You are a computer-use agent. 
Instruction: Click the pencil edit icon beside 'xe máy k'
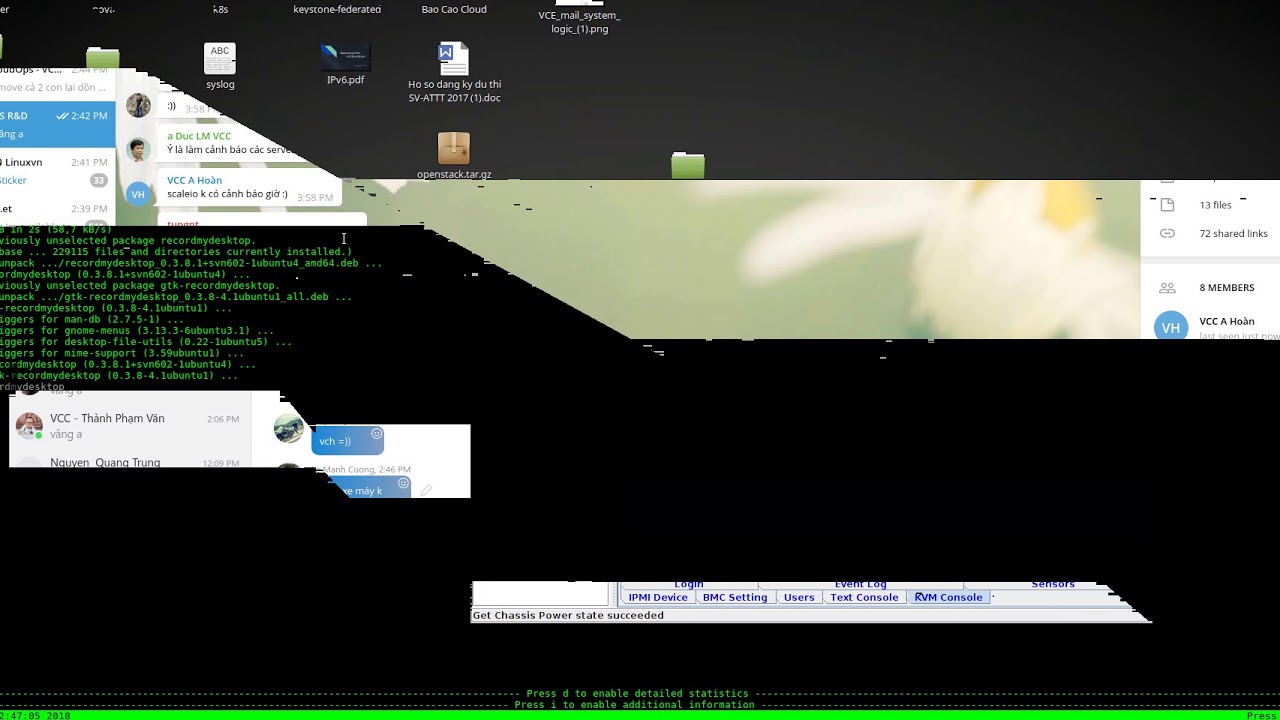(x=426, y=490)
